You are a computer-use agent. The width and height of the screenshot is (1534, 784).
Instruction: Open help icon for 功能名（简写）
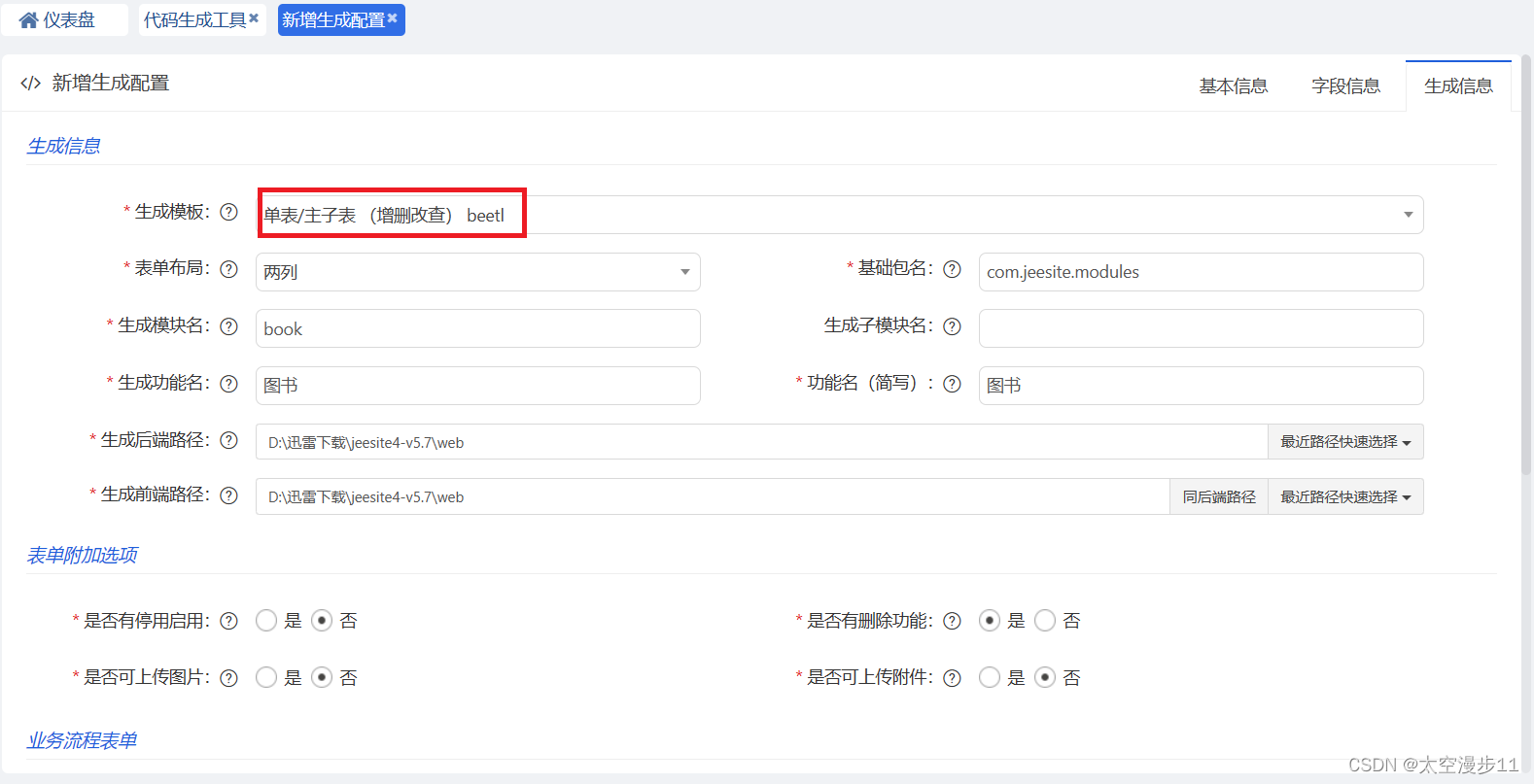point(952,384)
